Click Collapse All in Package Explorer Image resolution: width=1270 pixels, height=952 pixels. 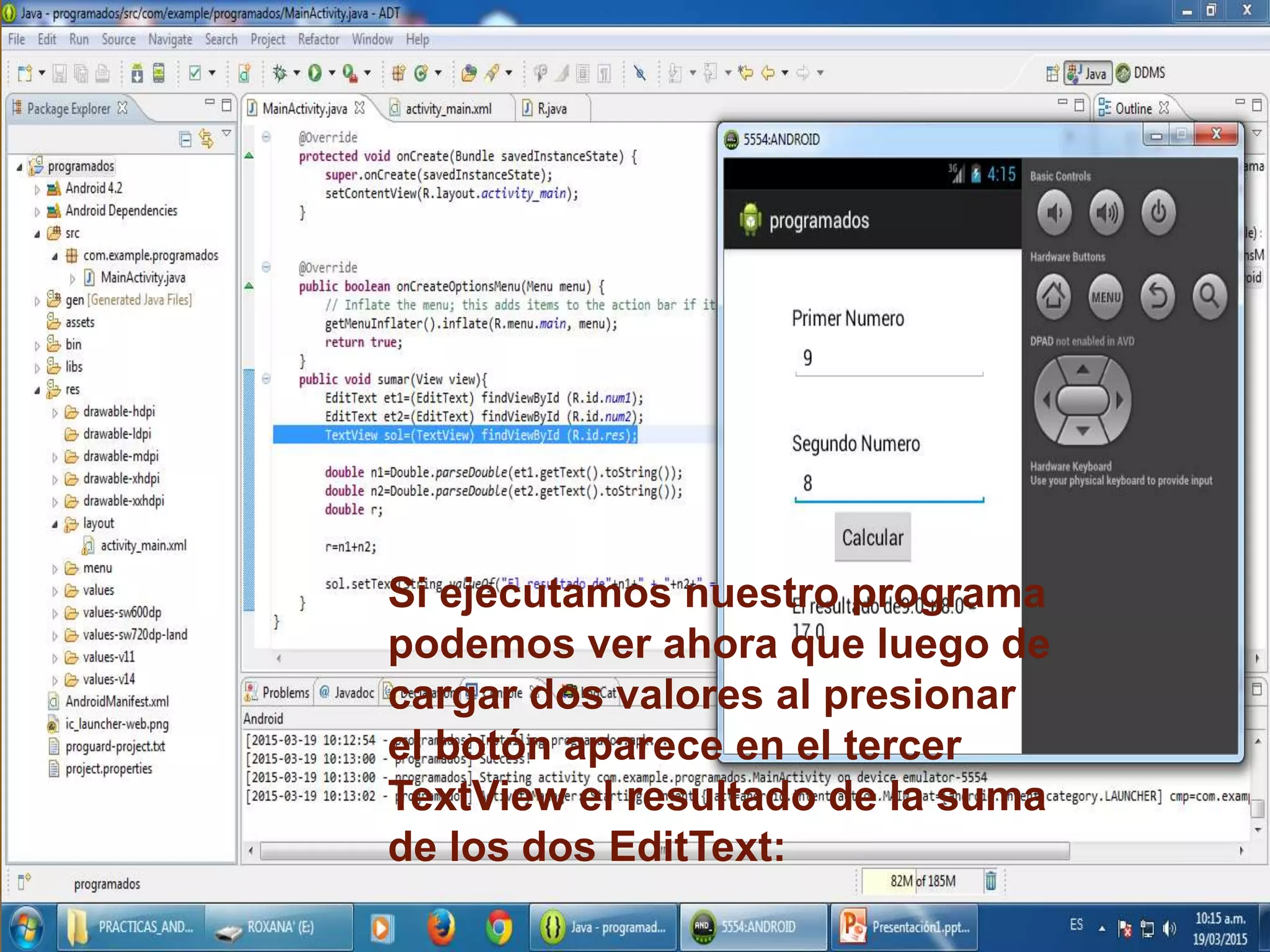pyautogui.click(x=185, y=139)
